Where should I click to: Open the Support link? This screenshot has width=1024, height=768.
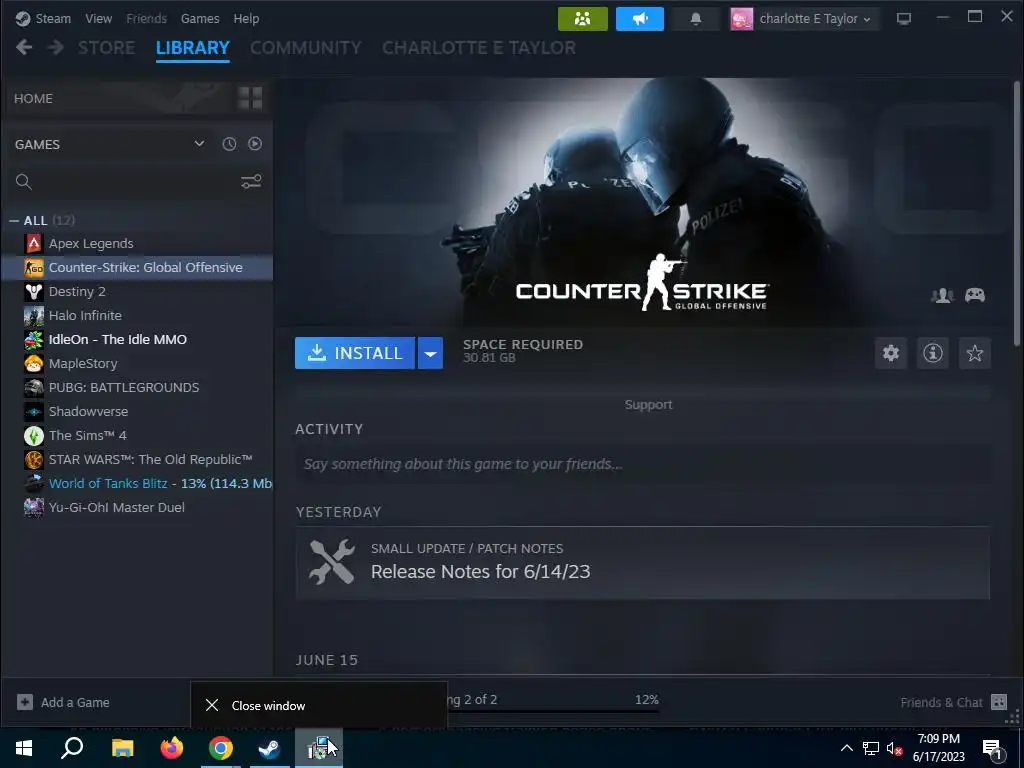click(x=648, y=404)
